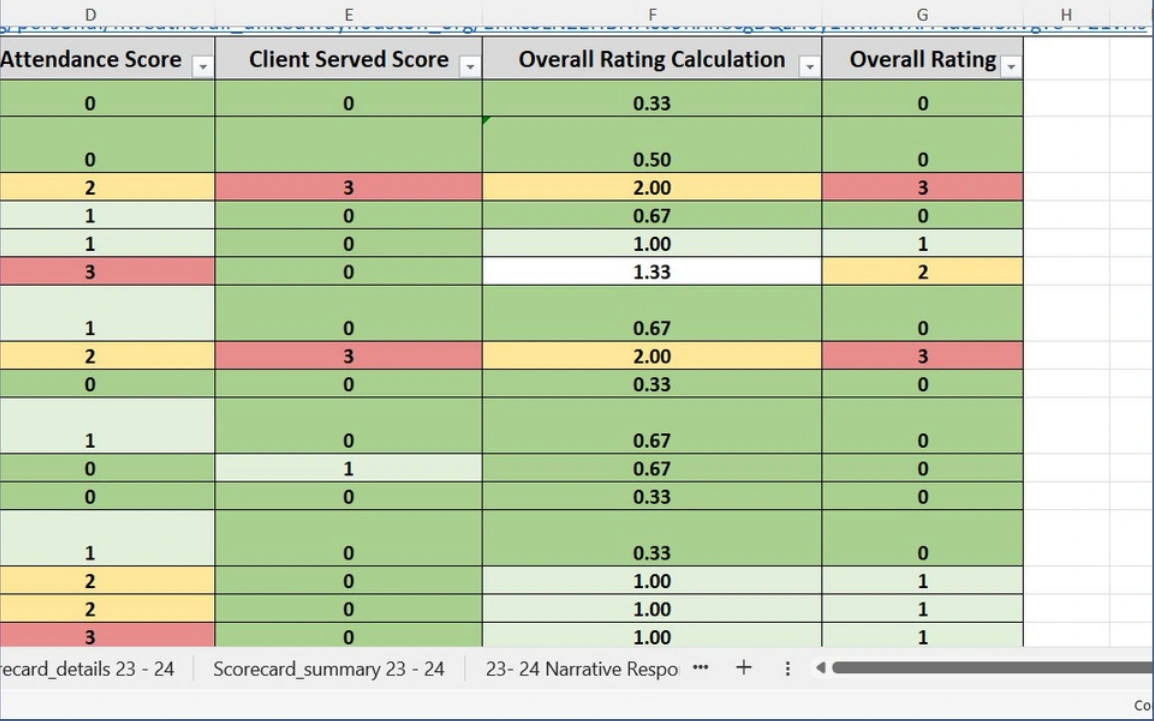Select column F header

pyautogui.click(x=652, y=15)
